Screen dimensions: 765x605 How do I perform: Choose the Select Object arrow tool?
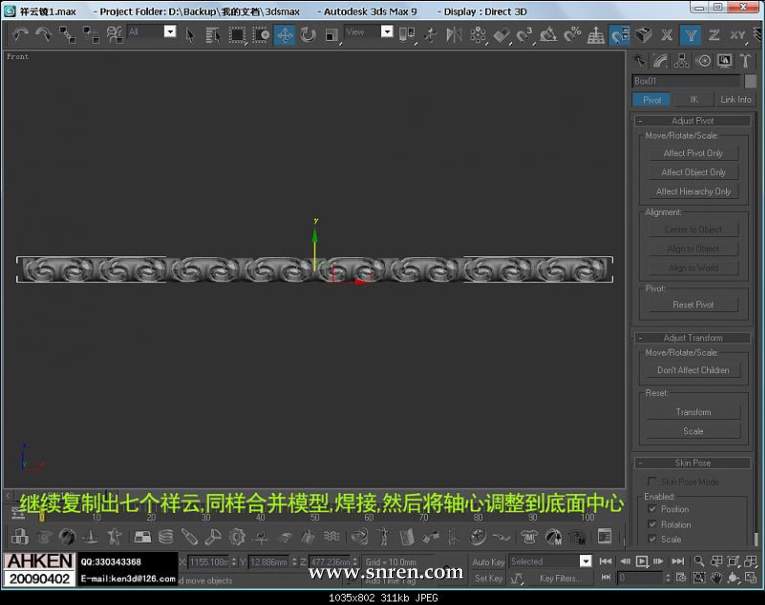(189, 35)
